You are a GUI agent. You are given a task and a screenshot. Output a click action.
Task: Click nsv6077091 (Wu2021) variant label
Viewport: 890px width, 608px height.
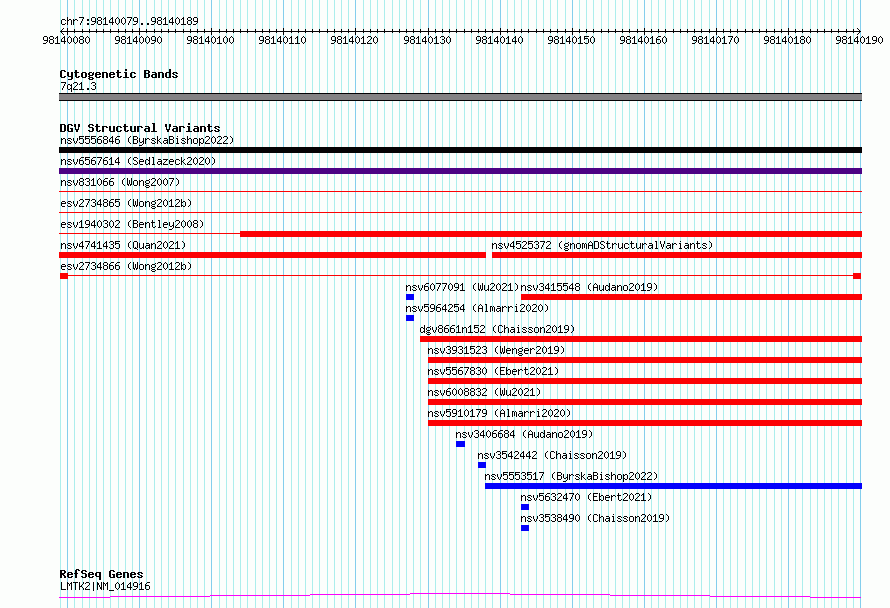click(463, 287)
